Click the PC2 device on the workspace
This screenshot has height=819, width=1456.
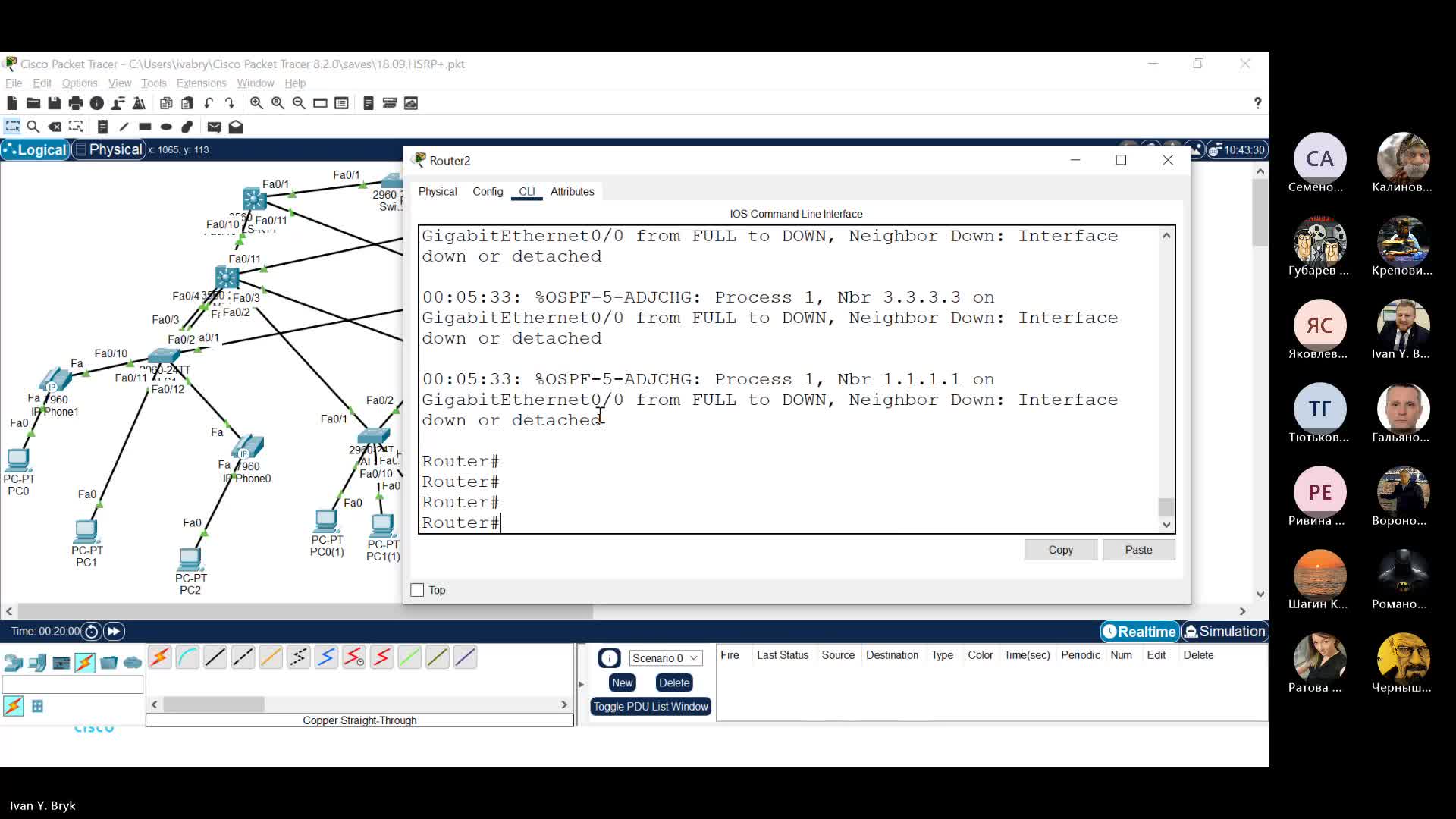pyautogui.click(x=190, y=560)
